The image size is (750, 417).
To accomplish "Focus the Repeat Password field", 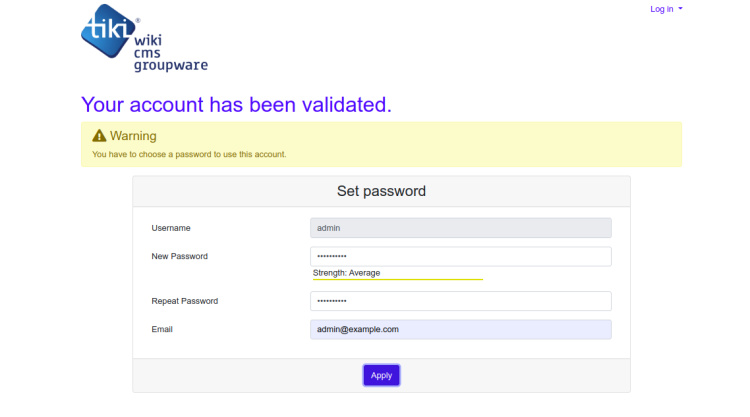I will pyautogui.click(x=461, y=301).
